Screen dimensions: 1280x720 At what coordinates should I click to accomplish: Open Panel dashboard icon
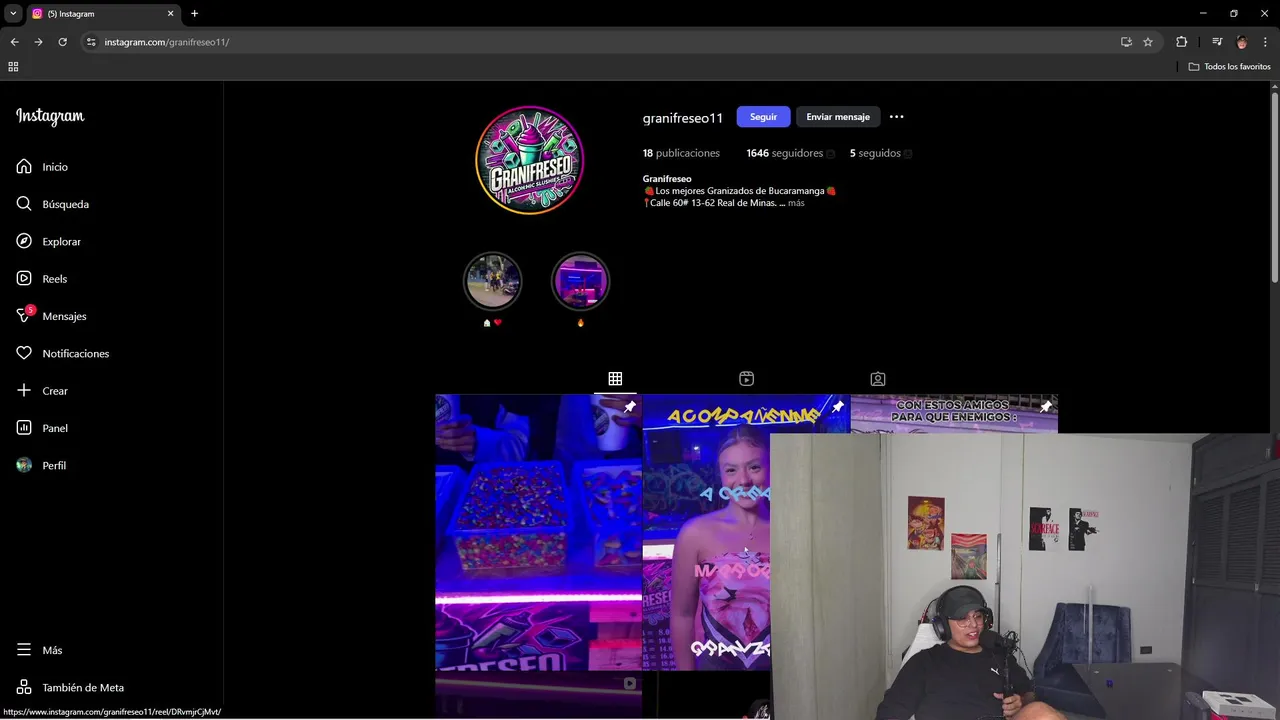[24, 428]
